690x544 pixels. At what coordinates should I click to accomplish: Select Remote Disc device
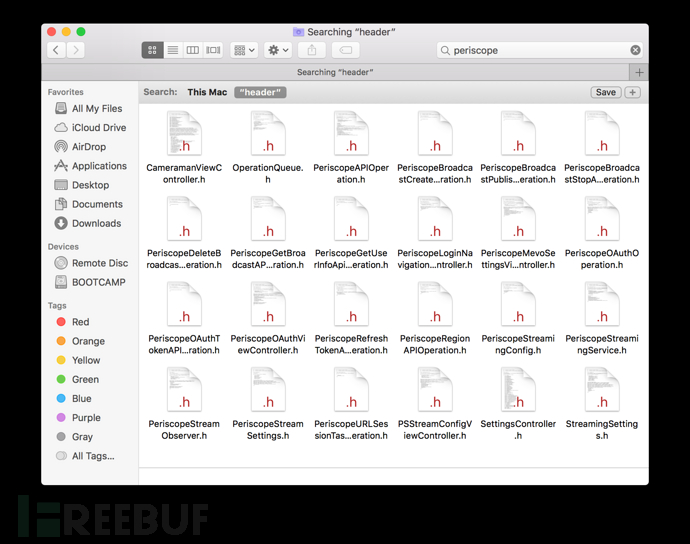[x=91, y=263]
